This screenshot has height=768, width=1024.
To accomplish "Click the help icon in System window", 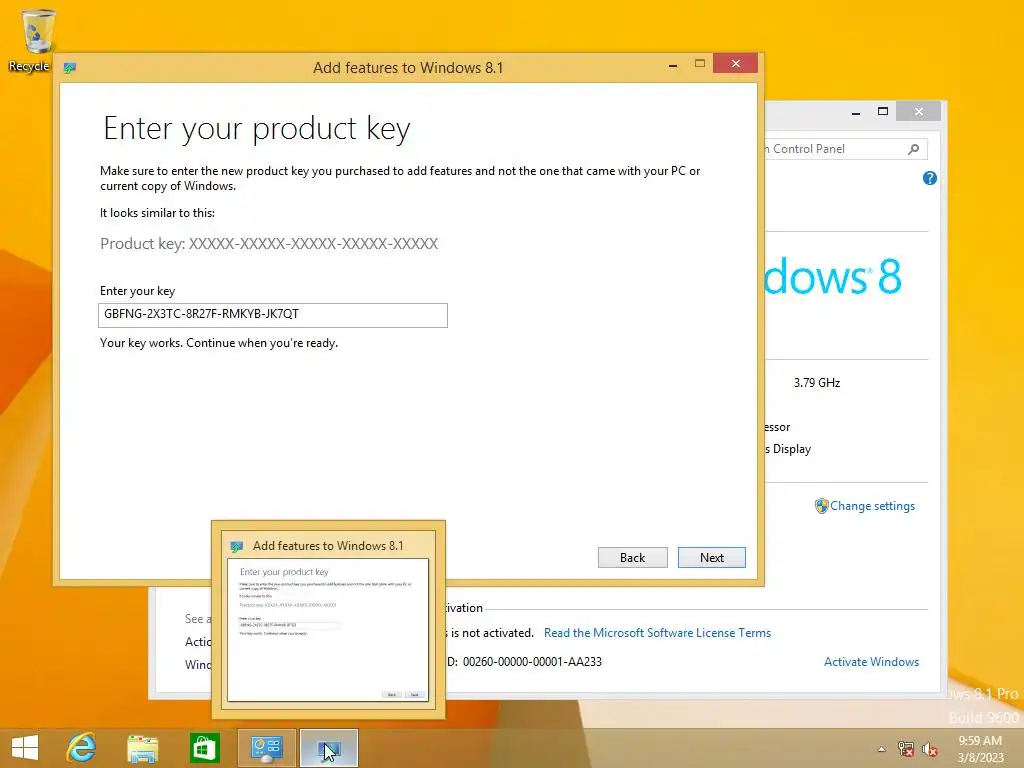I will [930, 178].
